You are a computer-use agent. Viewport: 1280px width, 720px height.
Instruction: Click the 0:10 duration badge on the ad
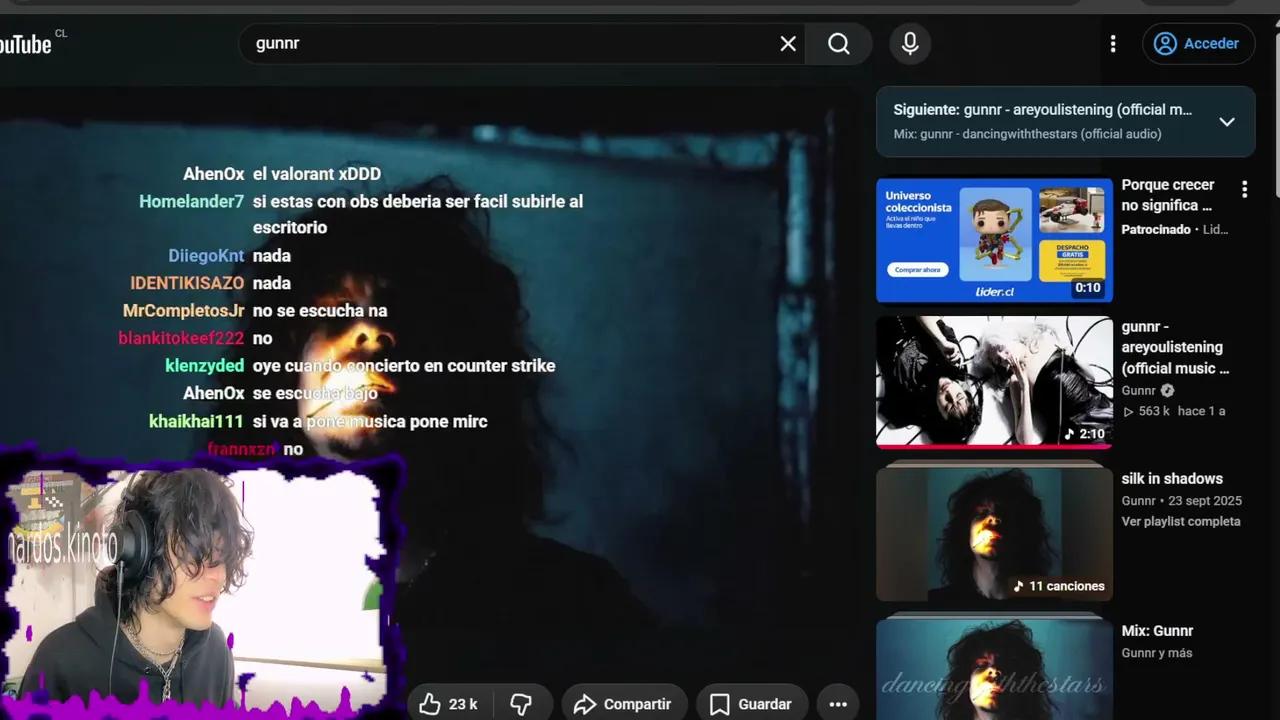(1088, 288)
